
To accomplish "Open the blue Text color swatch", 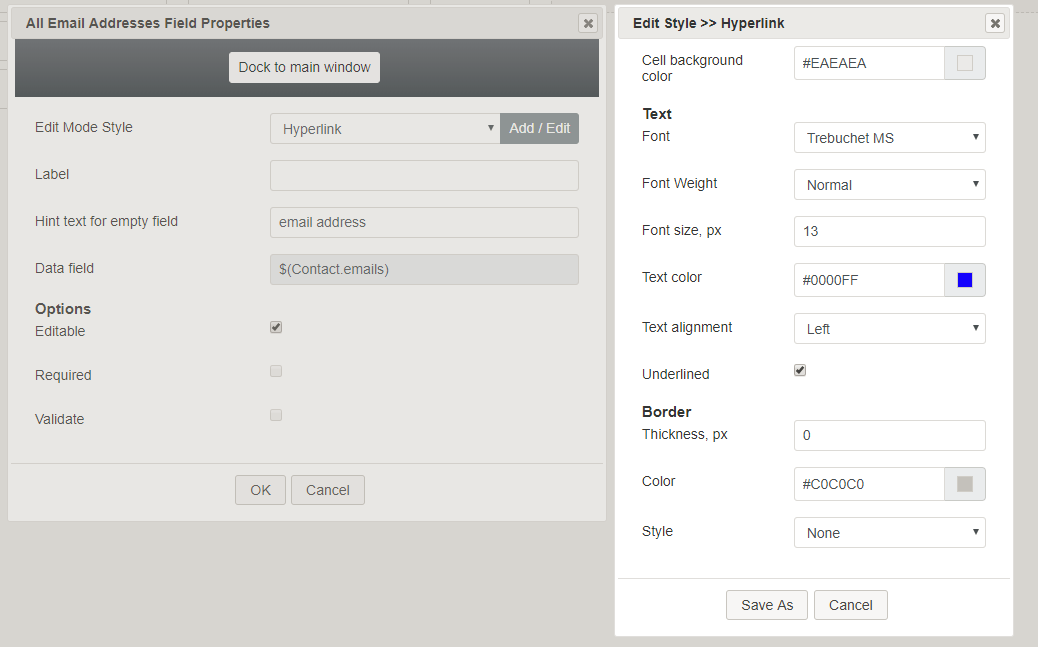I will (x=965, y=280).
